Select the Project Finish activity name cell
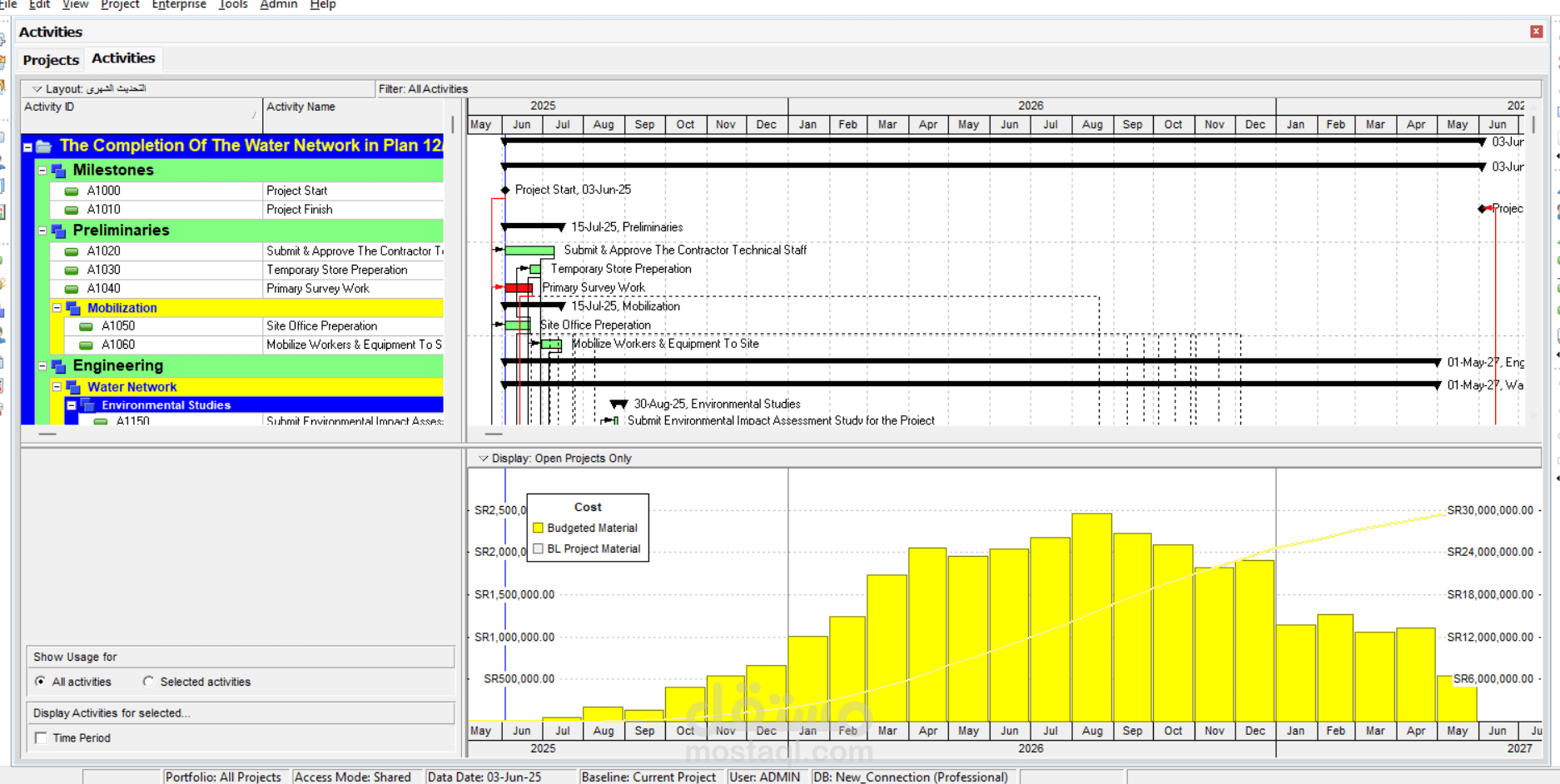Image resolution: width=1560 pixels, height=784 pixels. pos(354,210)
